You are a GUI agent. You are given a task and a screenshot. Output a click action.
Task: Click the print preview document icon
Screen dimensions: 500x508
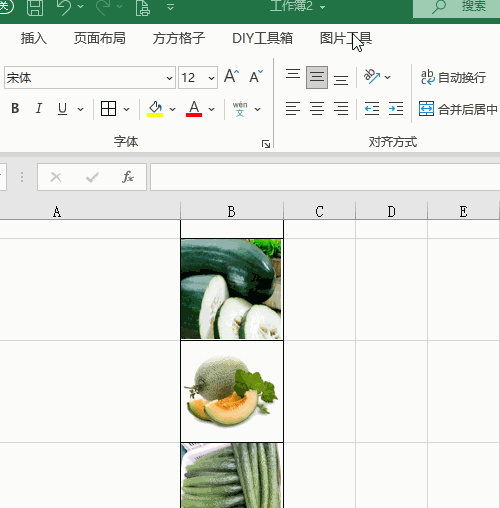143,7
